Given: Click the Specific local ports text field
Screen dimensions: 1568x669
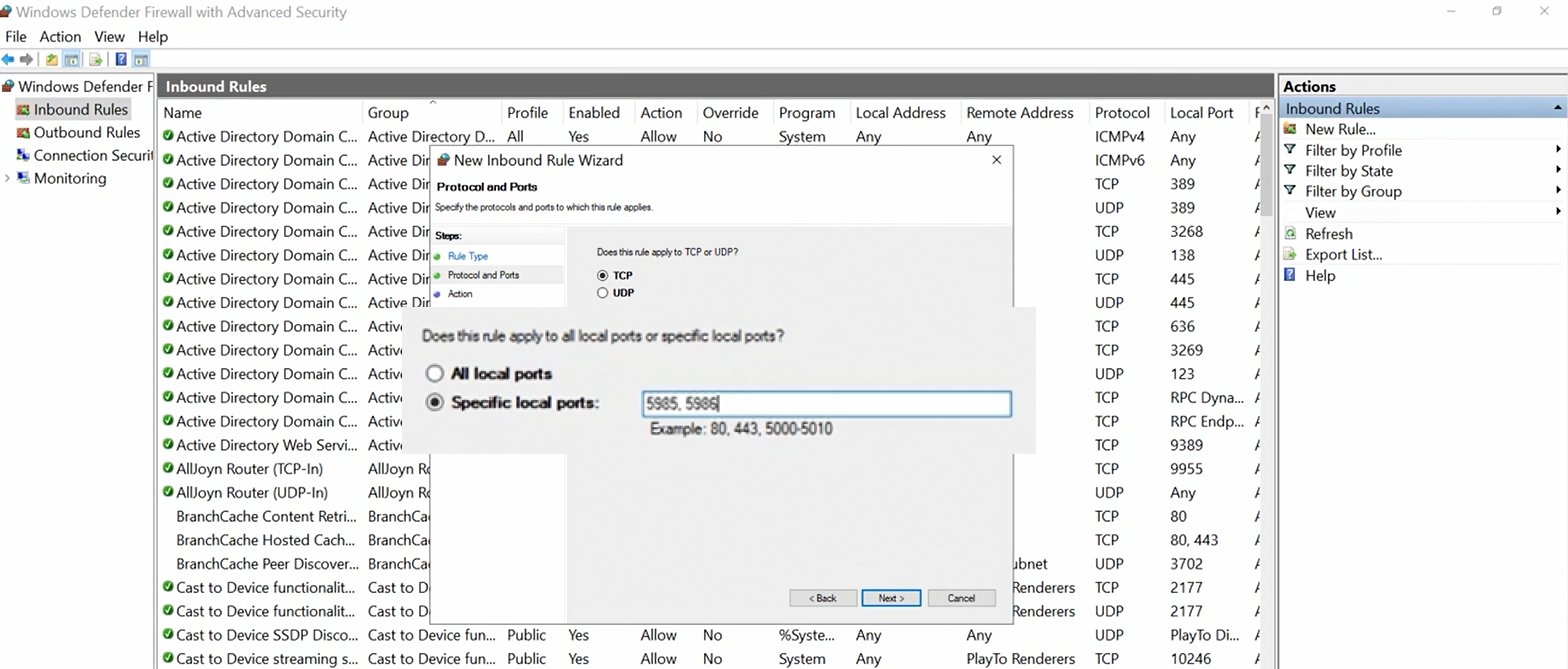Looking at the screenshot, I should coord(825,404).
